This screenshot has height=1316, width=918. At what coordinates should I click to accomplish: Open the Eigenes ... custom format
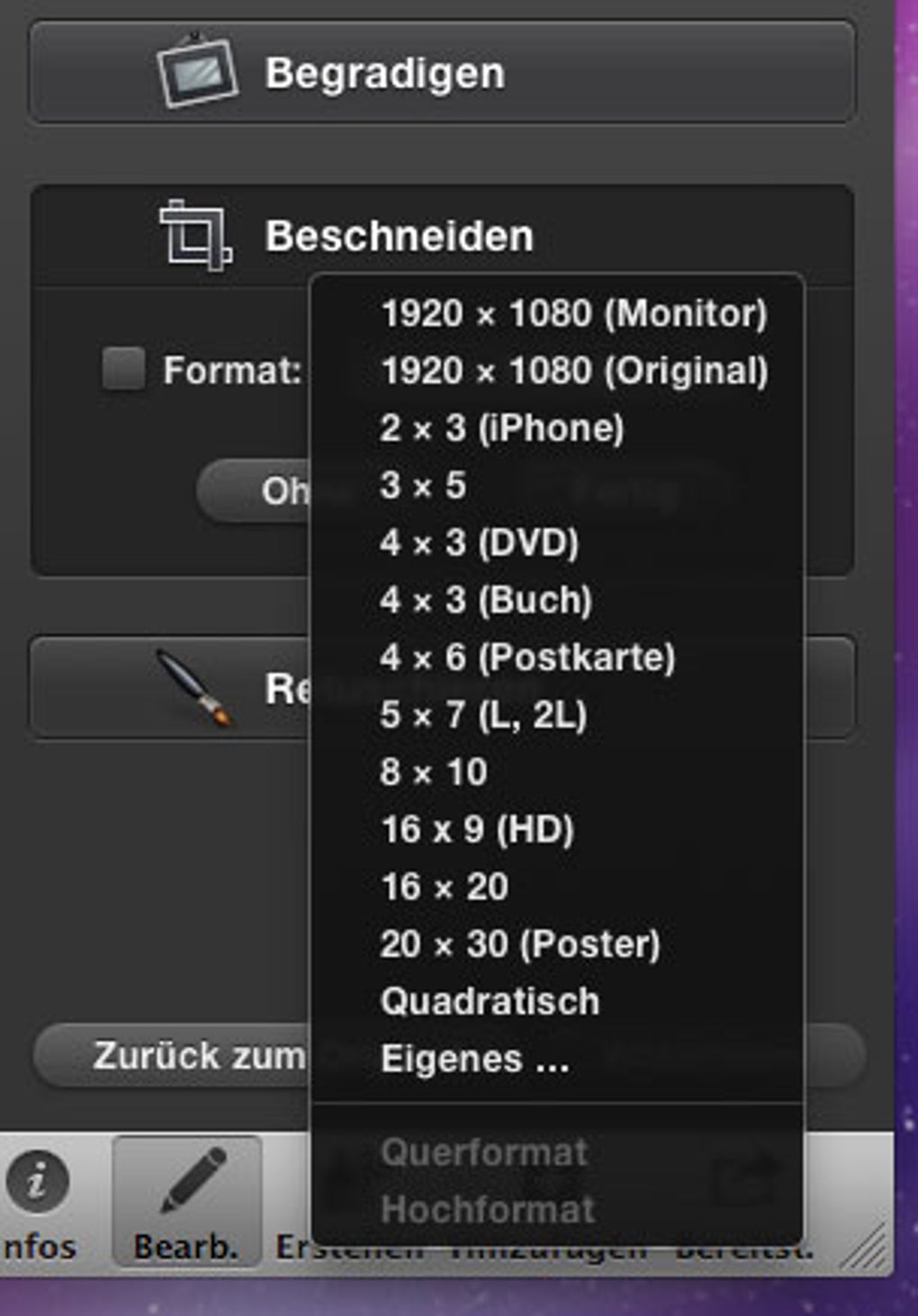(x=474, y=1060)
